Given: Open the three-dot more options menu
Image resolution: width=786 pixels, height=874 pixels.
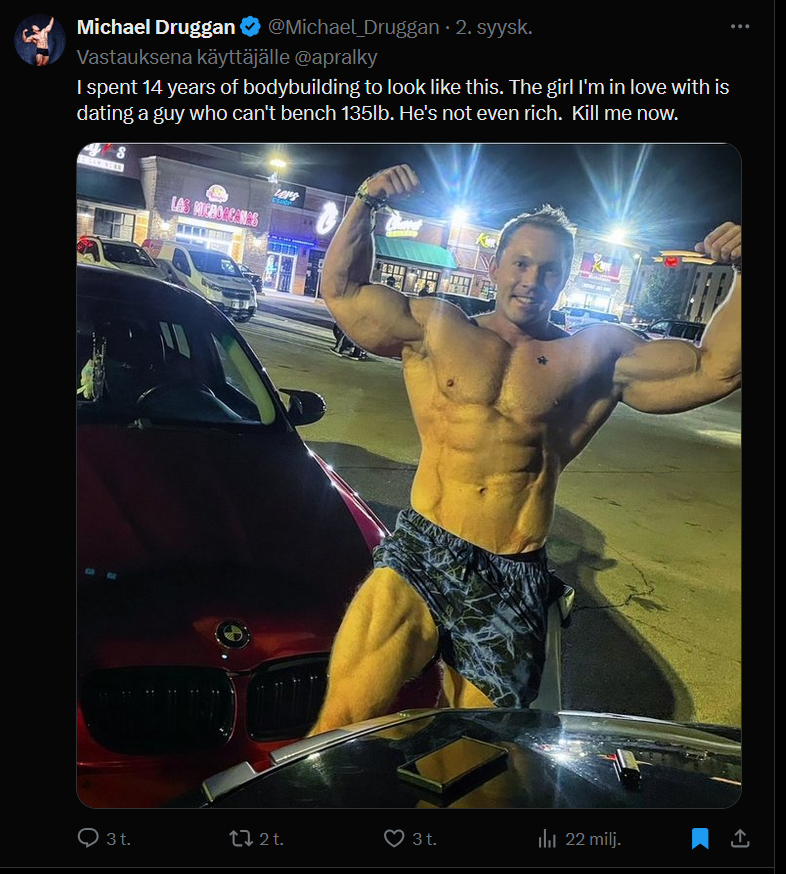Looking at the screenshot, I should 740,26.
